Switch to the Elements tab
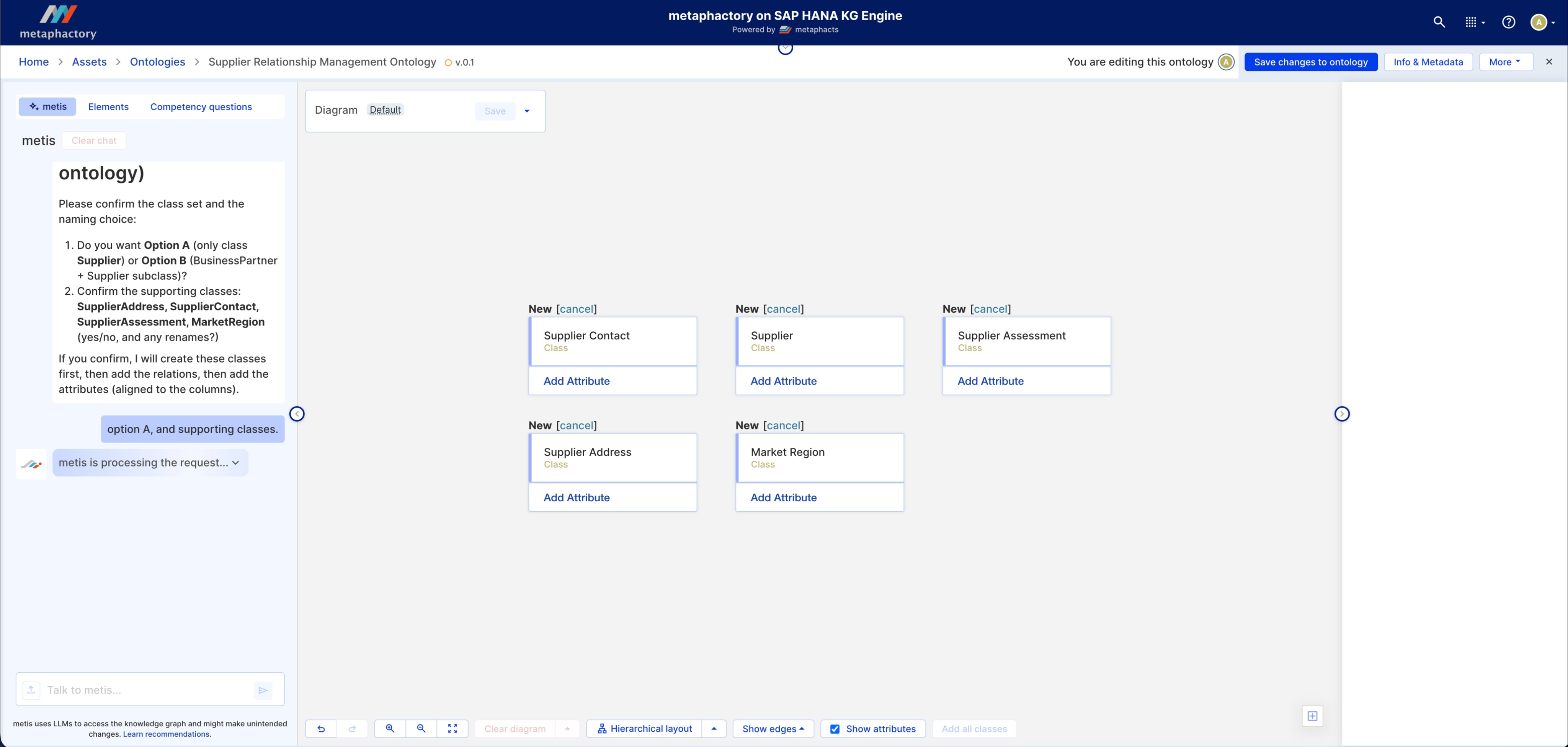 pyautogui.click(x=108, y=106)
